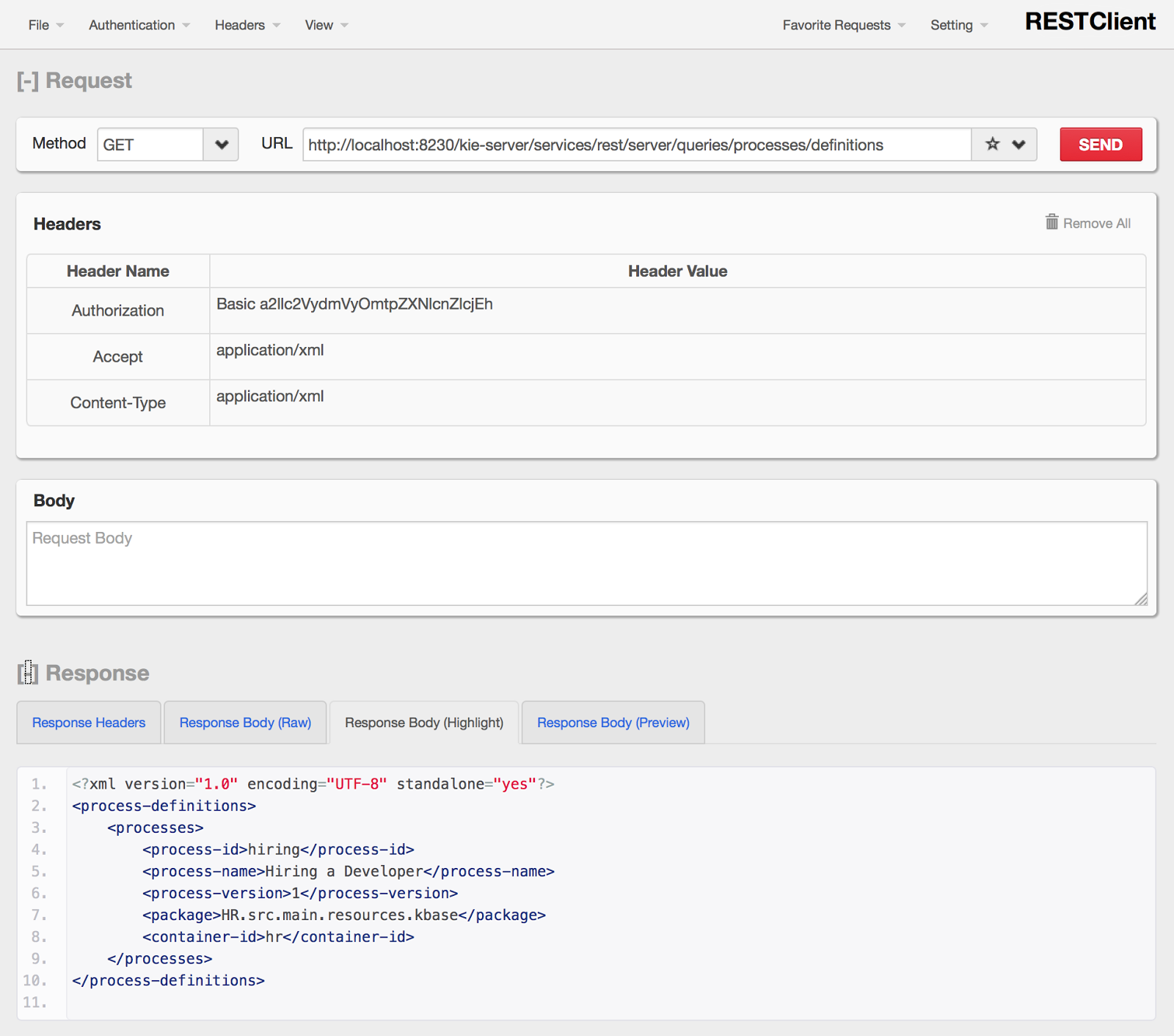Click the RESTClient logo title
This screenshot has width=1174, height=1036.
click(1090, 22)
